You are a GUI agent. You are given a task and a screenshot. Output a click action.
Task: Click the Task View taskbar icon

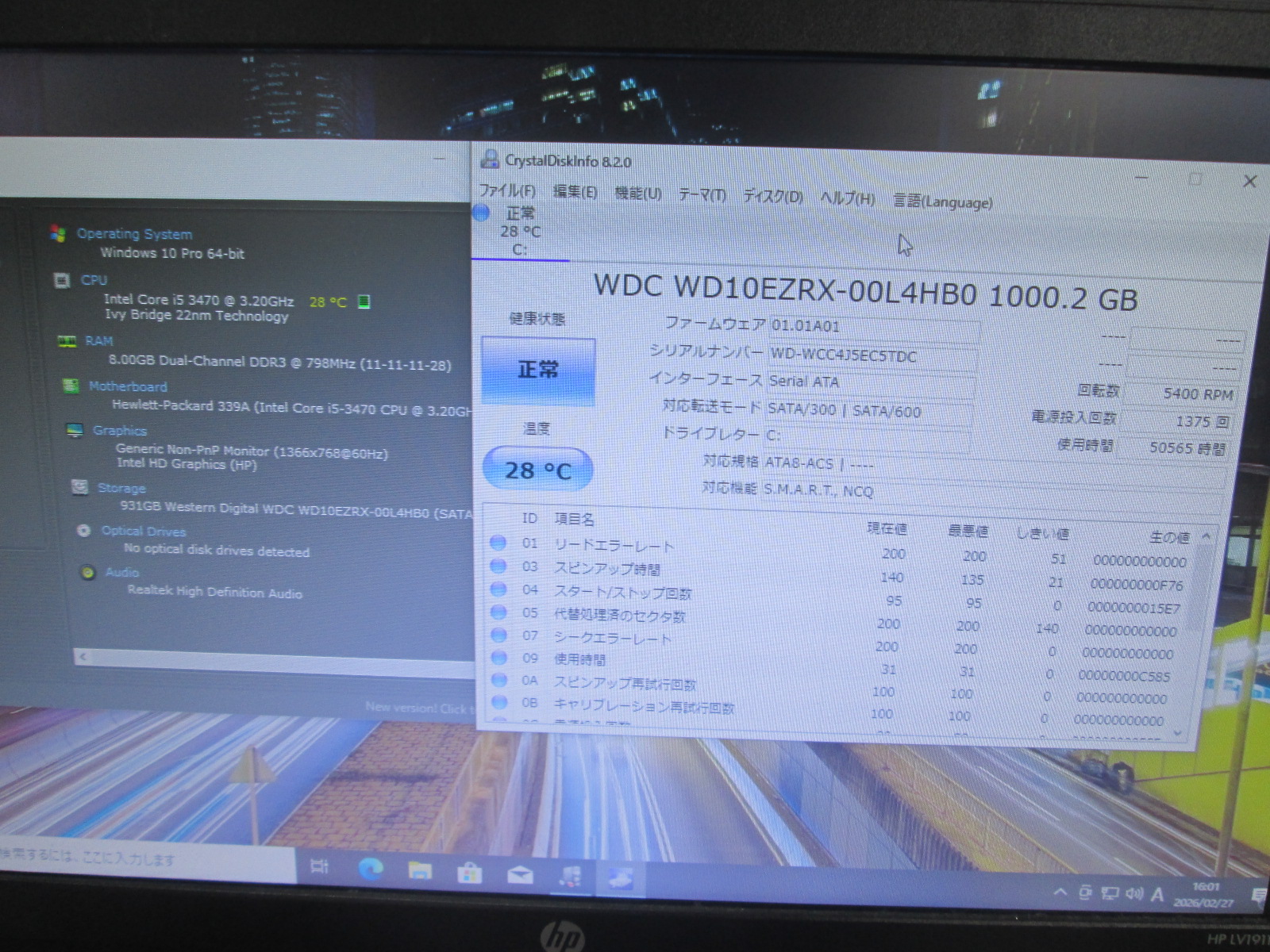point(319,866)
